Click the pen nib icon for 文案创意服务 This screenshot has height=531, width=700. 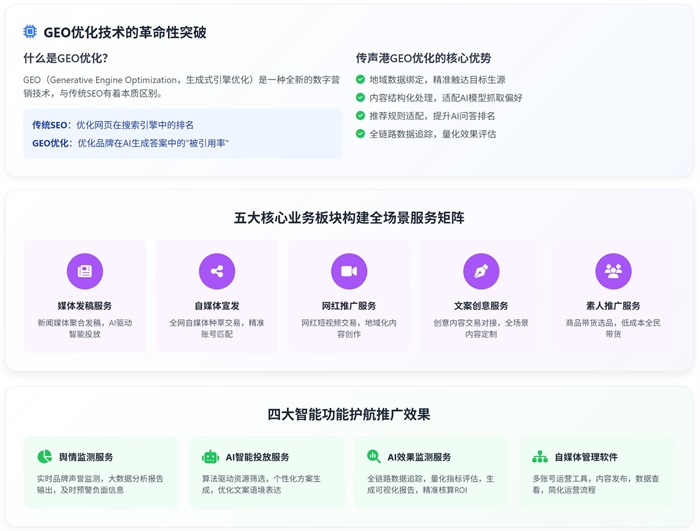coord(481,271)
